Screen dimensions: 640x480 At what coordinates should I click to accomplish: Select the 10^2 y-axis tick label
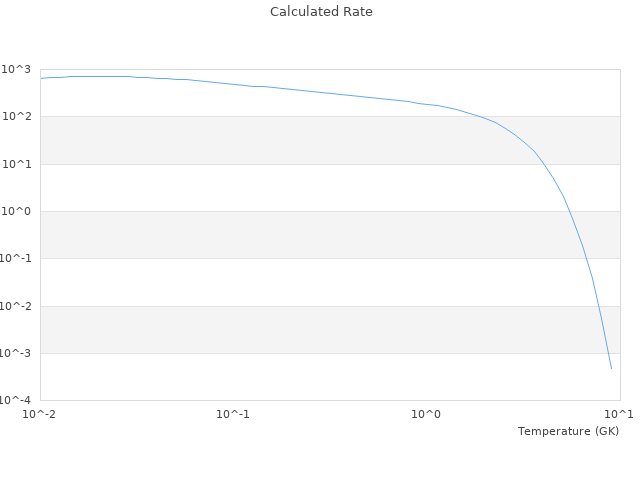point(18,117)
